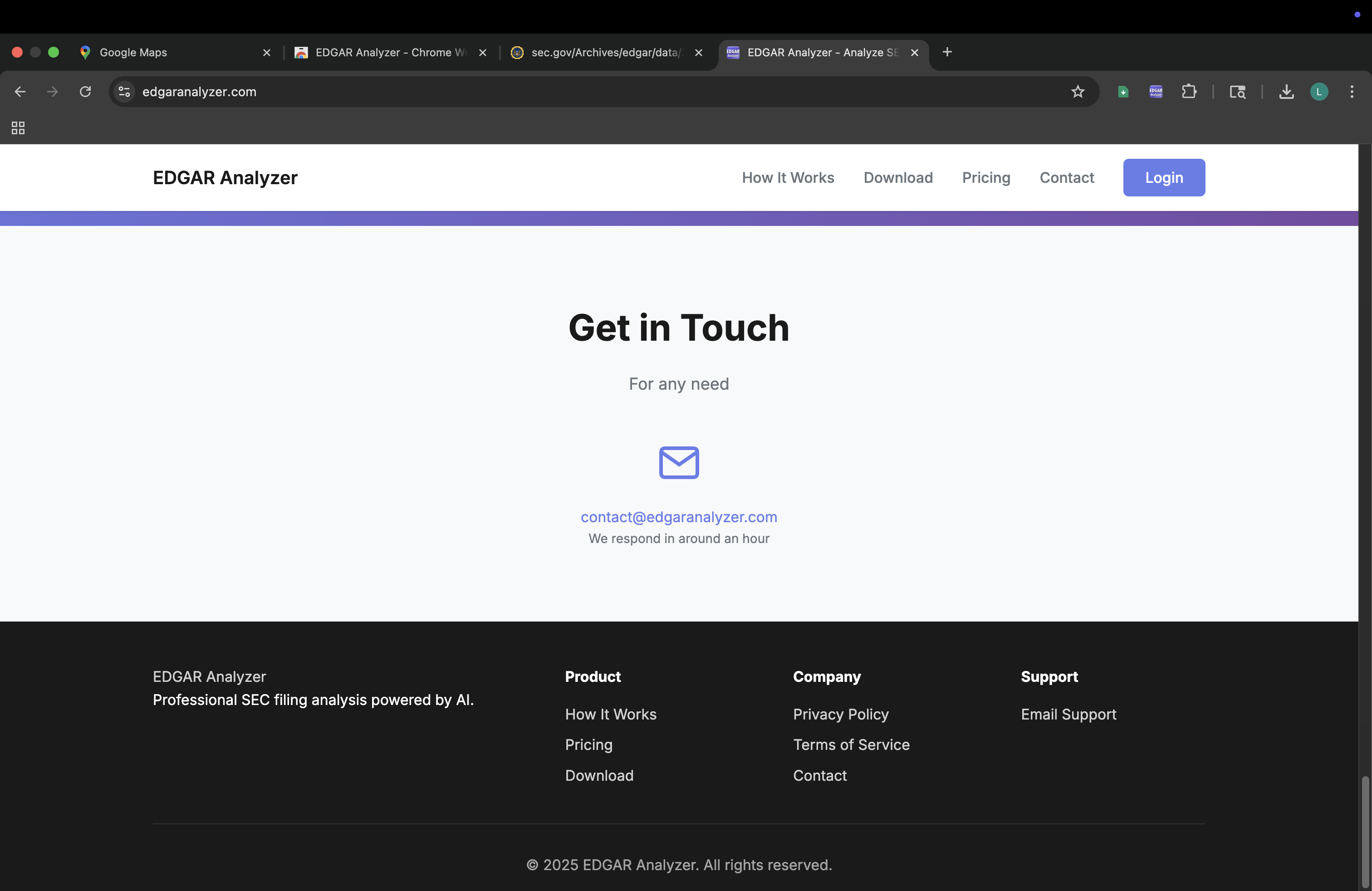Reload the edgaranalyzer.com page

(85, 92)
